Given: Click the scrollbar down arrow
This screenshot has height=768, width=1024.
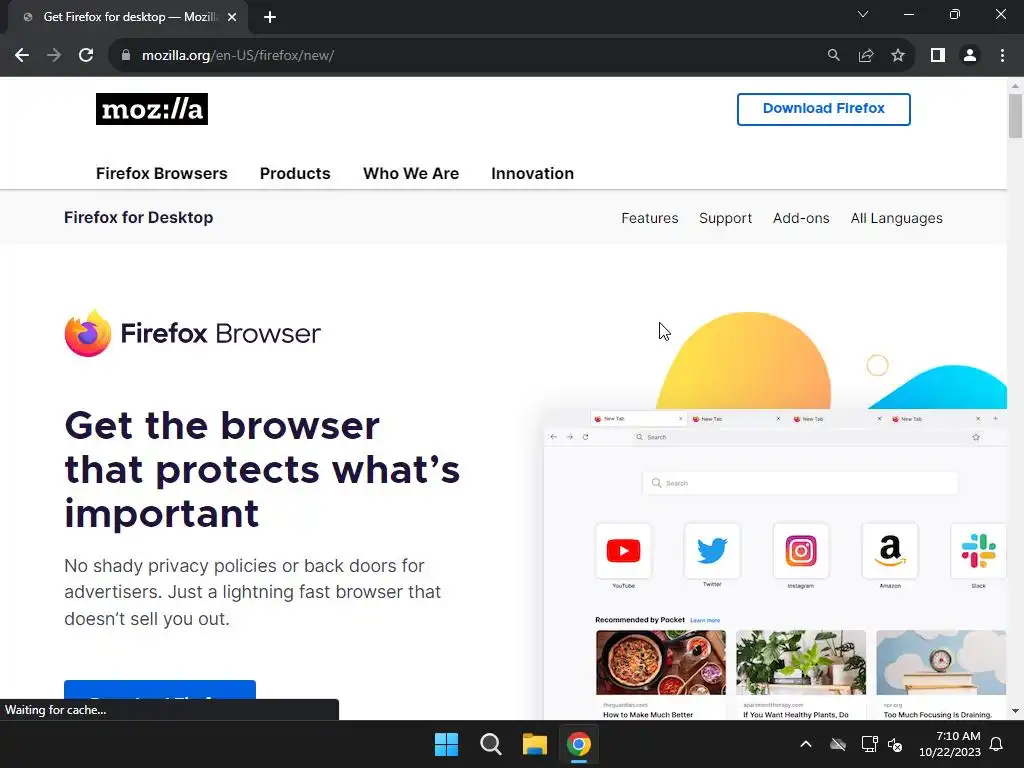Looking at the screenshot, I should (1015, 711).
